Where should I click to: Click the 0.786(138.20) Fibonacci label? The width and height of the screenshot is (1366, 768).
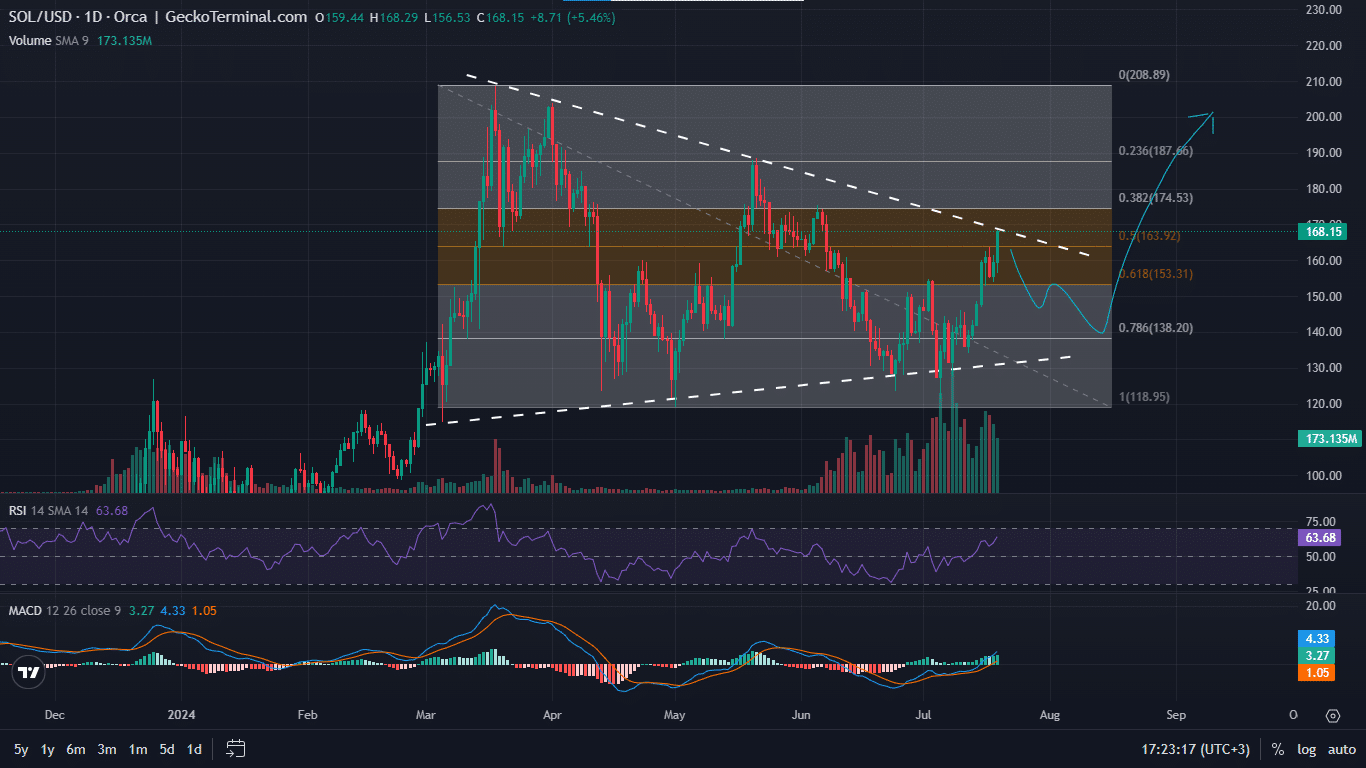click(1155, 328)
